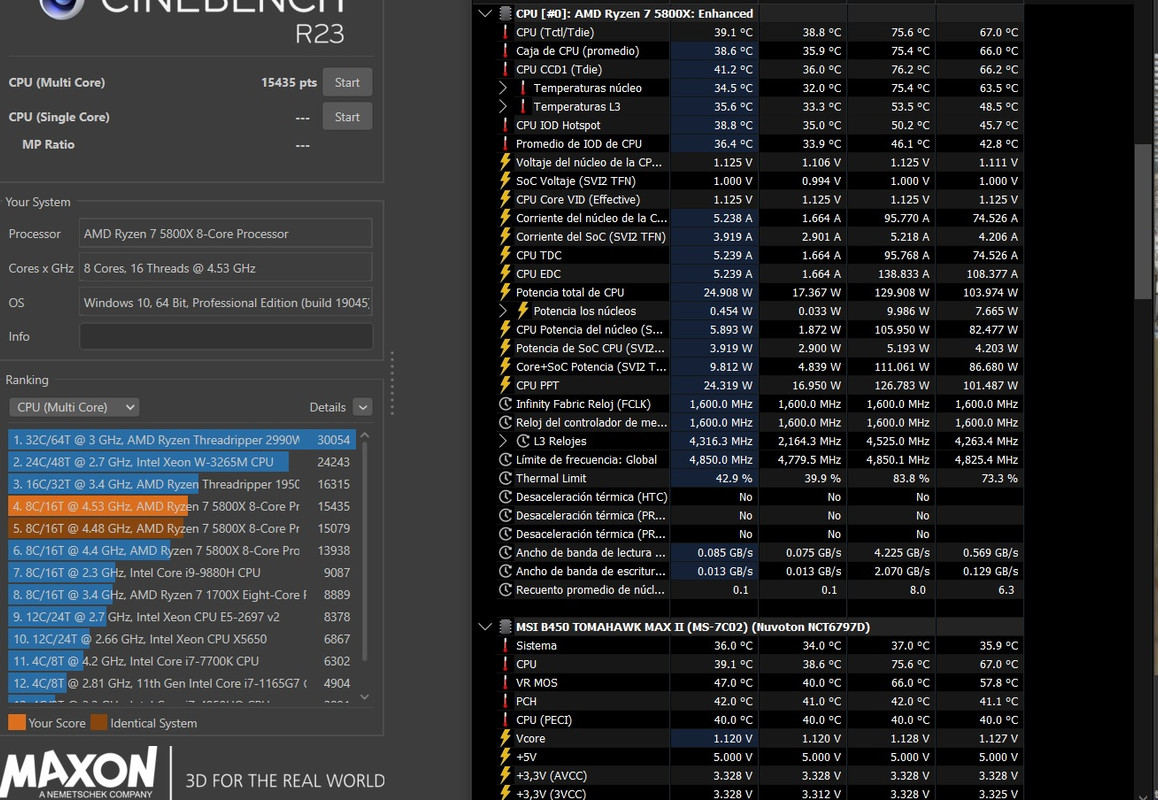Select ranking entry 2 Intel Xeon W-3265M
1158x800 pixels.
coord(182,462)
